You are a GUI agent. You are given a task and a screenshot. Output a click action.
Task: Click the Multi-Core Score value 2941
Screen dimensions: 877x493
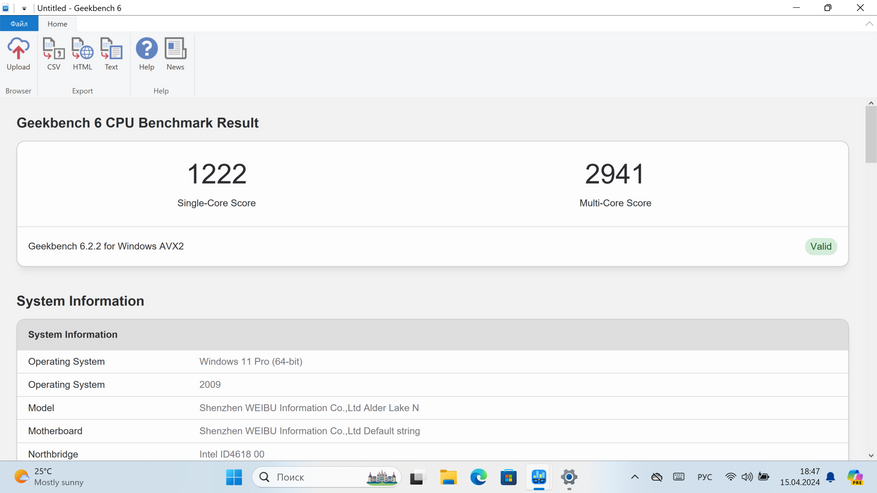[x=615, y=174]
